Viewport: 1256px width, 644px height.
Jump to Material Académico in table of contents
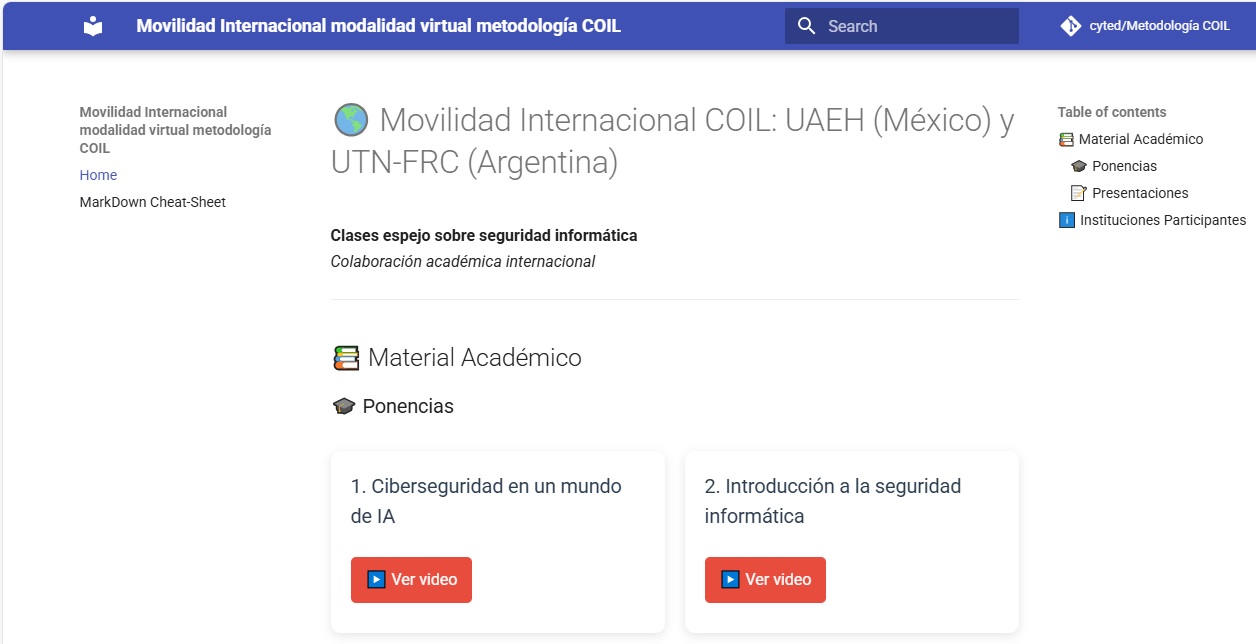(x=1140, y=139)
